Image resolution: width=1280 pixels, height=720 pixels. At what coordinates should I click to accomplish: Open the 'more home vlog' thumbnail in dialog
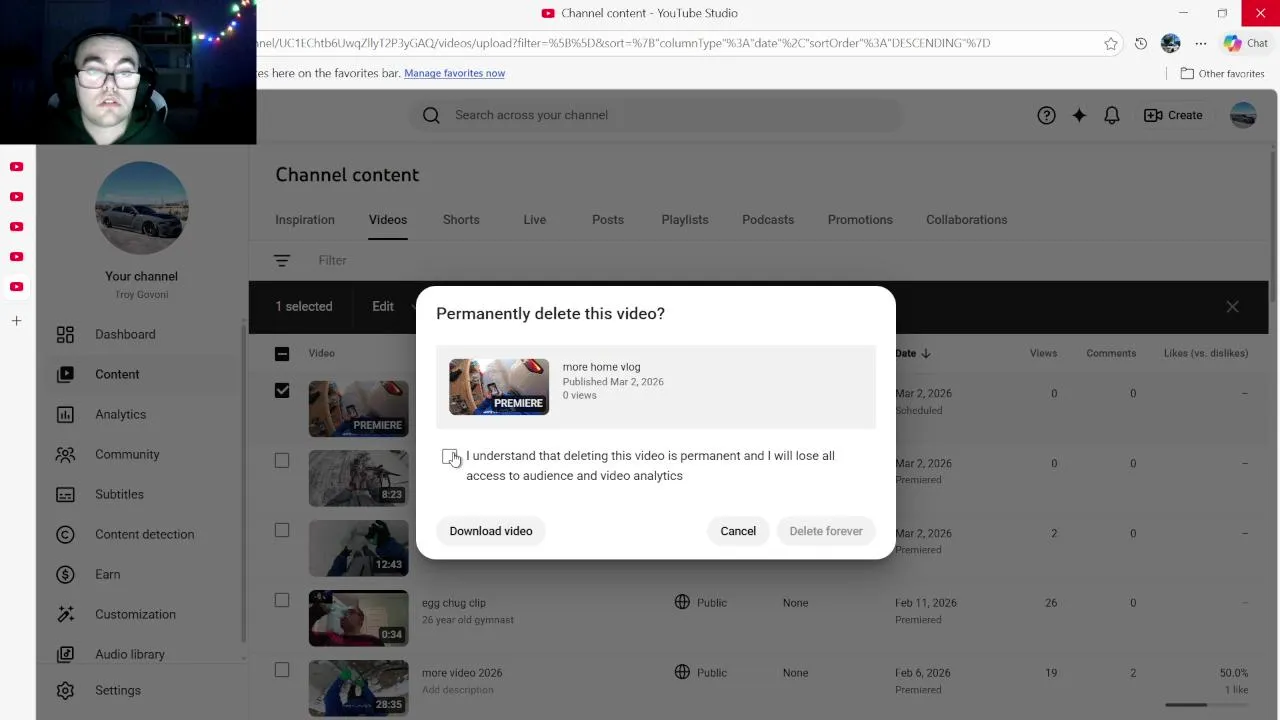499,387
